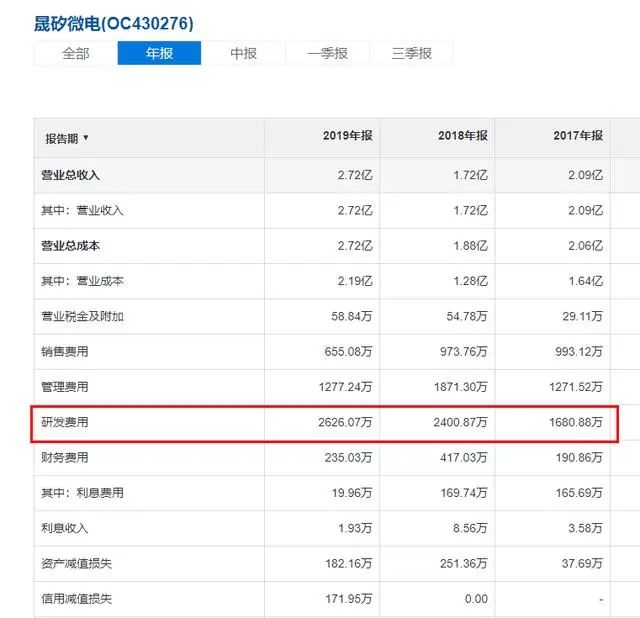This screenshot has width=640, height=618.
Task: Click the 研发费用 row label
Action: [x=64, y=422]
